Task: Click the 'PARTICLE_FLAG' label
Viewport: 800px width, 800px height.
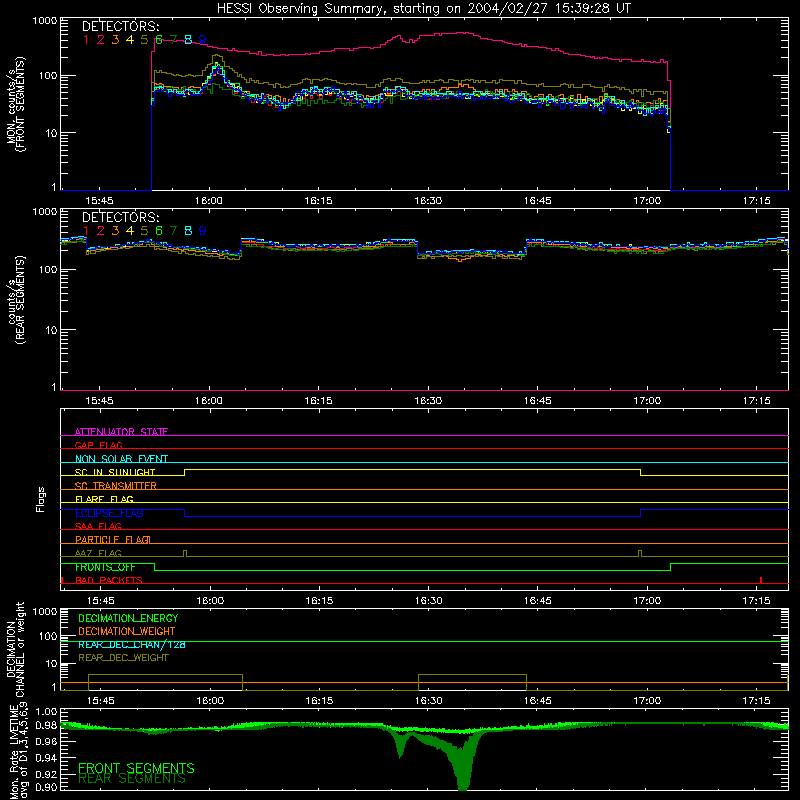Action: [x=112, y=539]
